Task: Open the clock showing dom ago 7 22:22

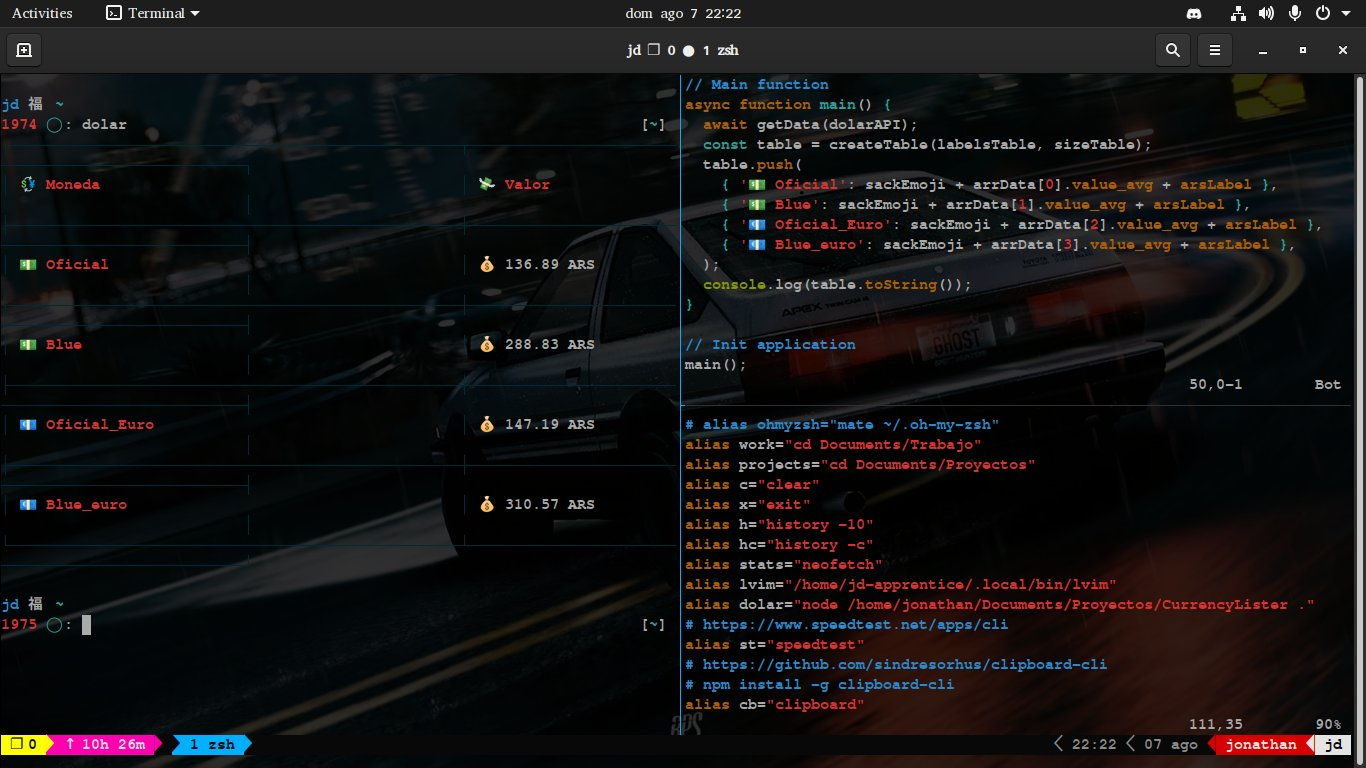Action: click(x=682, y=13)
